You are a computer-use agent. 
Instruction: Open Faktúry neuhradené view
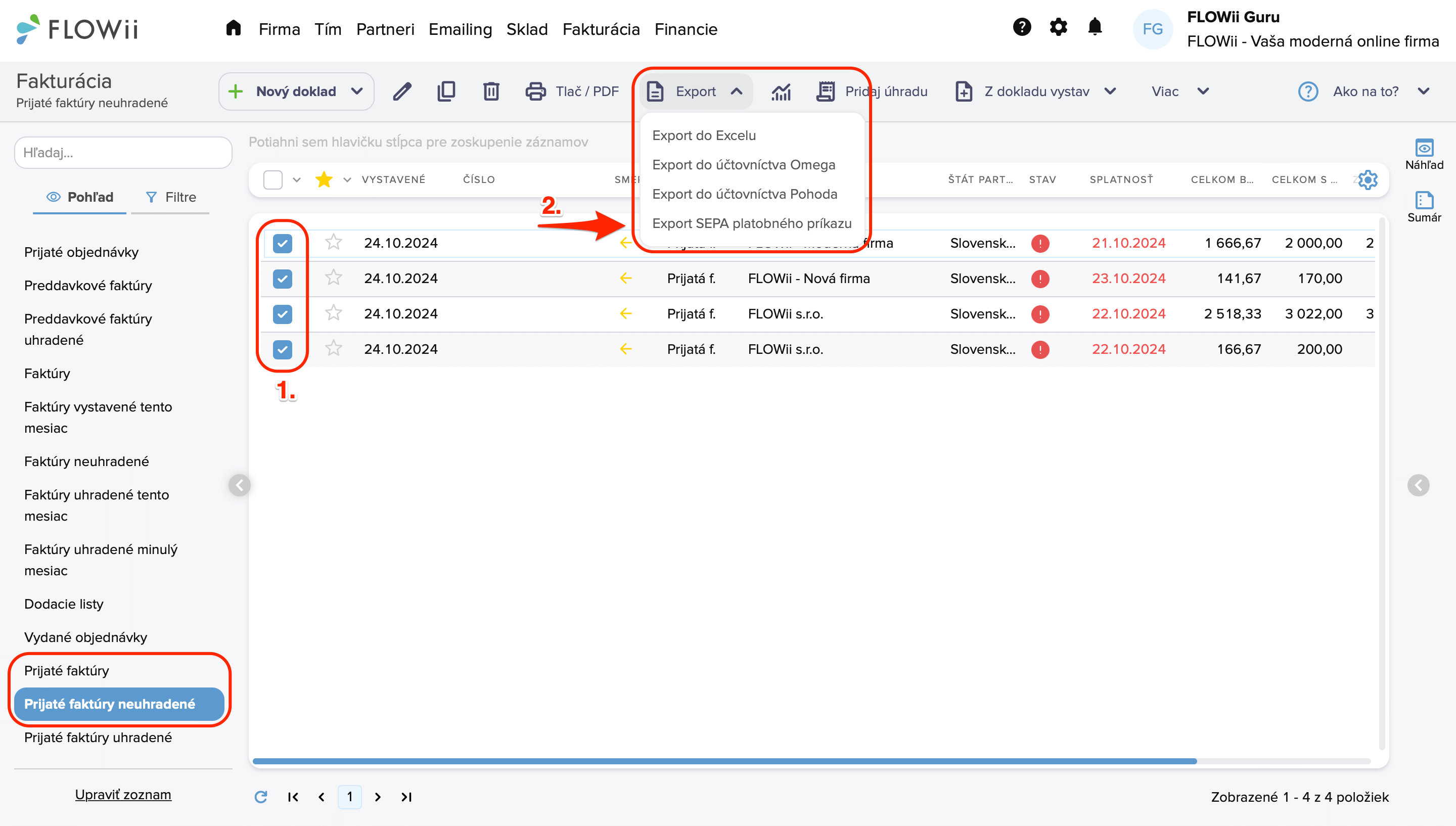(86, 461)
